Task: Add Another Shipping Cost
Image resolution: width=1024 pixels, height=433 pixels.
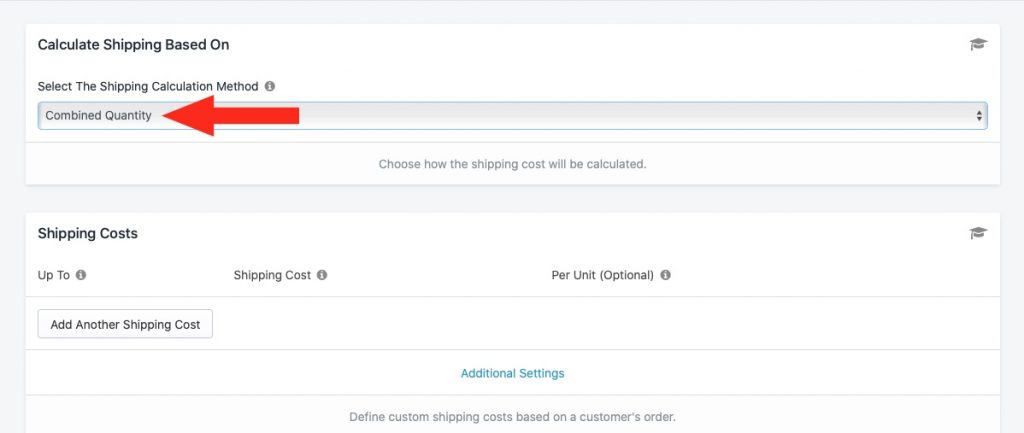Action: coord(125,324)
